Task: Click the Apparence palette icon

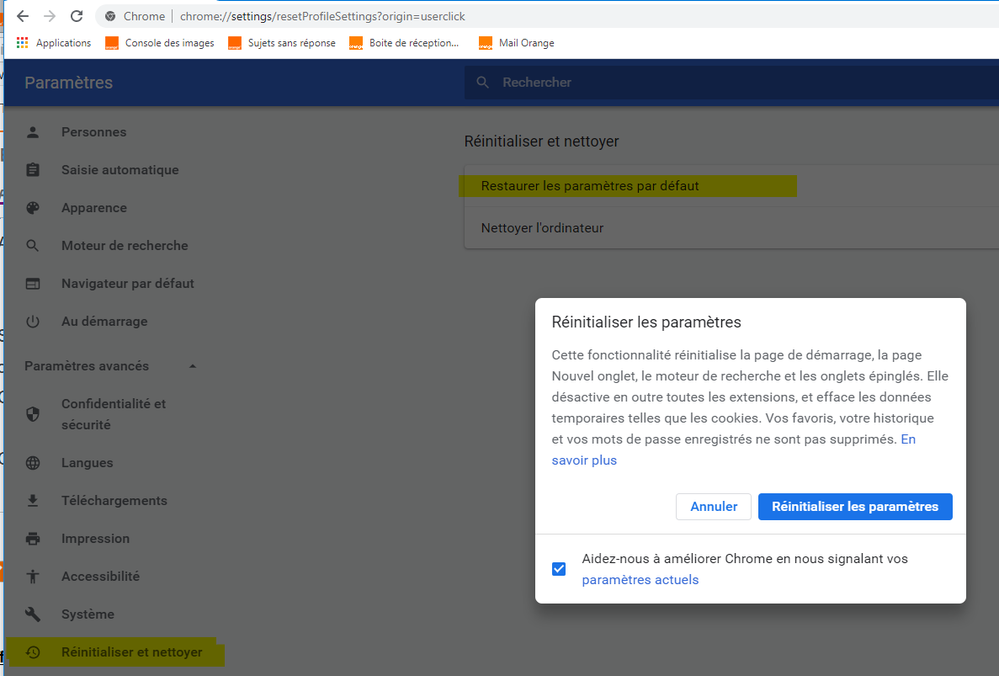Action: [x=33, y=208]
